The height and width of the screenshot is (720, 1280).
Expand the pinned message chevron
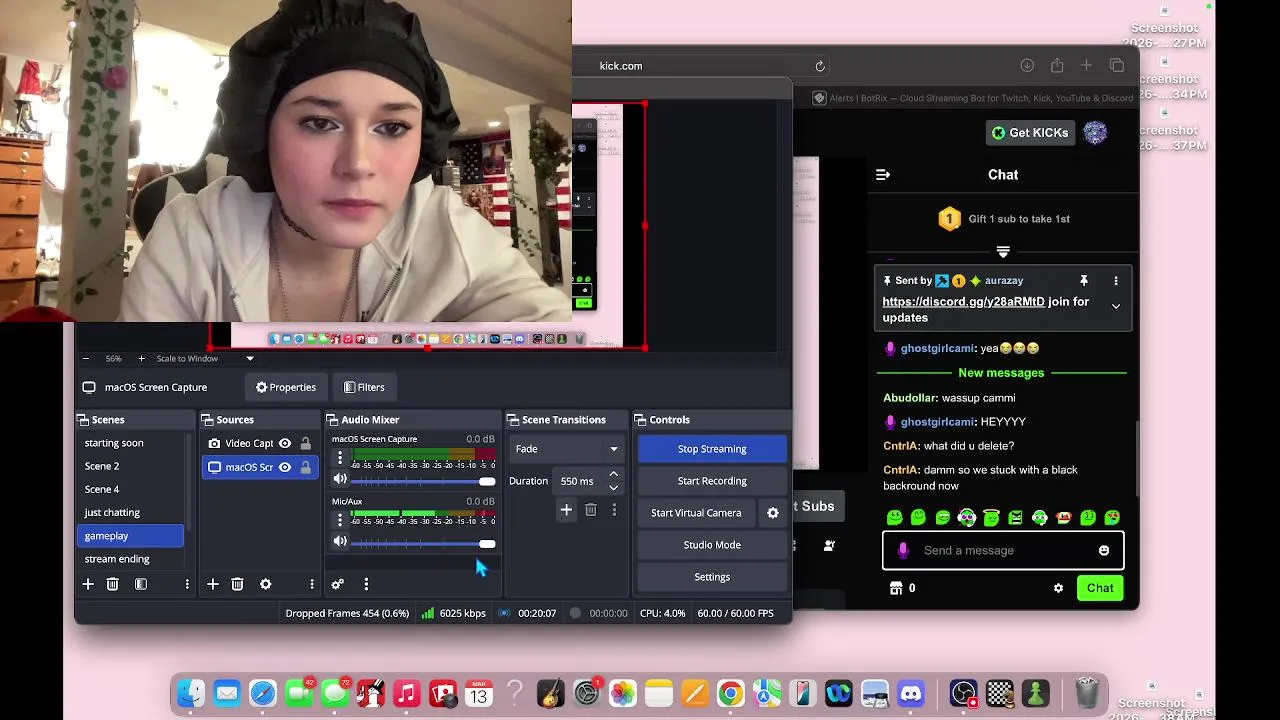[x=1116, y=306]
